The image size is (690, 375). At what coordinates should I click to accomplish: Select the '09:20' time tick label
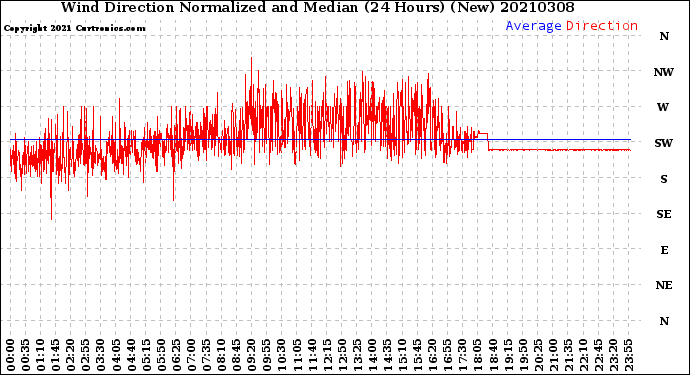coord(251,355)
